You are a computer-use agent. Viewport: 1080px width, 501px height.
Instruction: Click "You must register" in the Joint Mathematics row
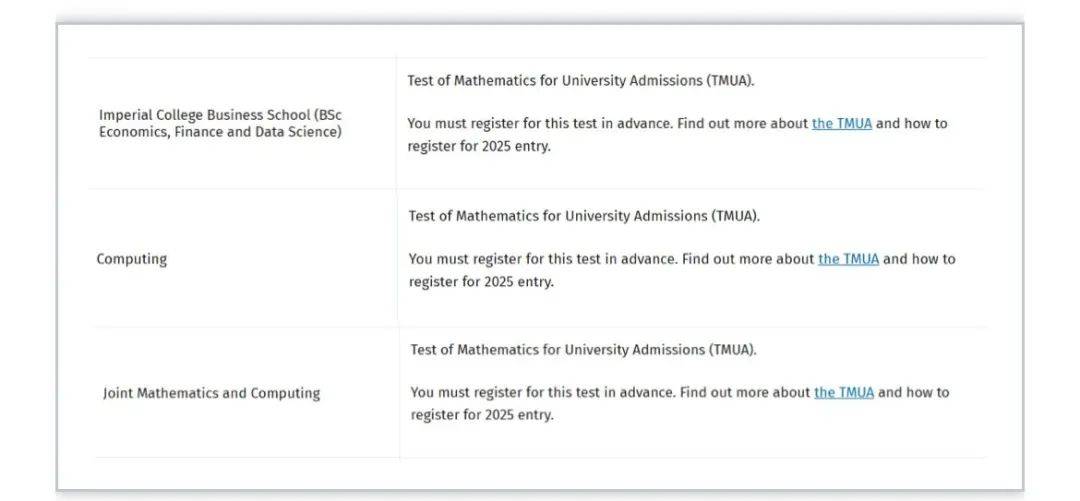(x=466, y=393)
